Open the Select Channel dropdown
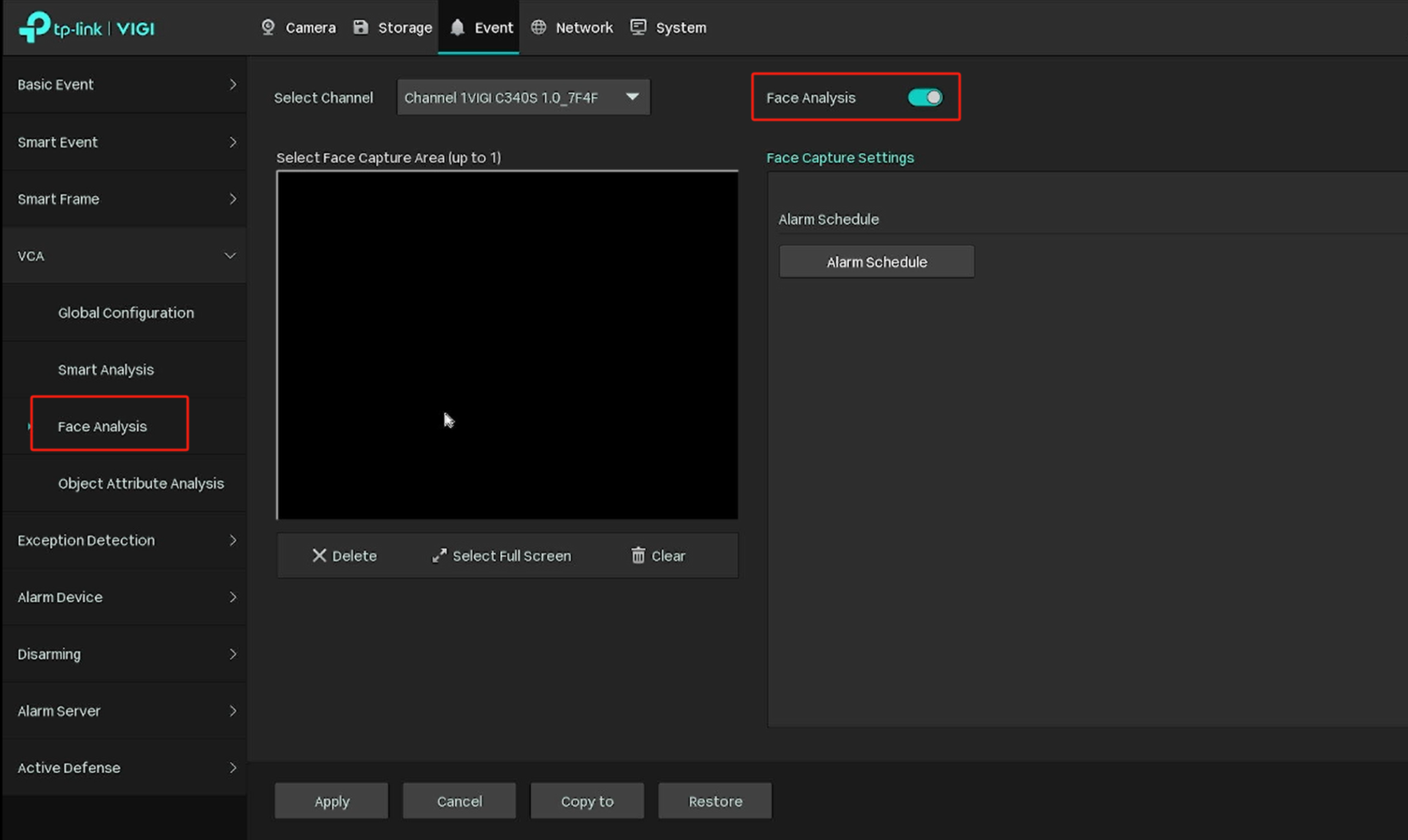This screenshot has width=1408, height=840. 524,97
